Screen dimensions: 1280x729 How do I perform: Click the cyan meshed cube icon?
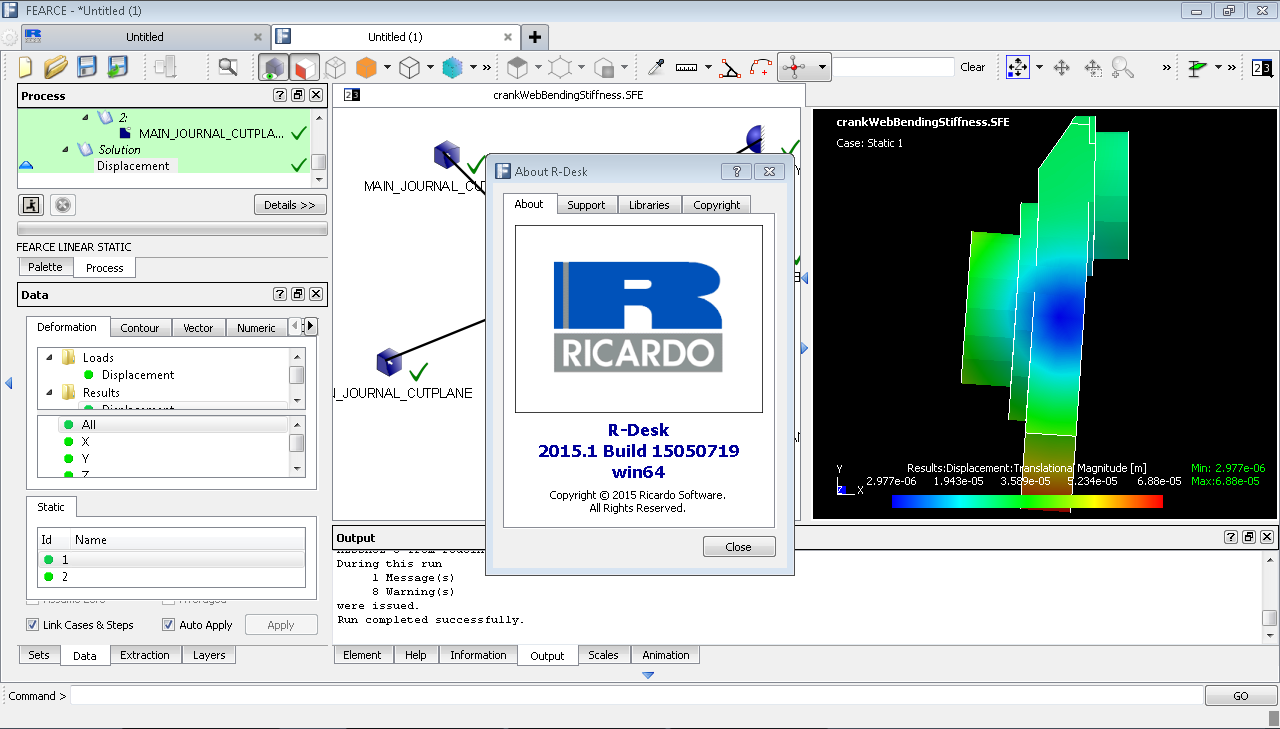click(453, 67)
